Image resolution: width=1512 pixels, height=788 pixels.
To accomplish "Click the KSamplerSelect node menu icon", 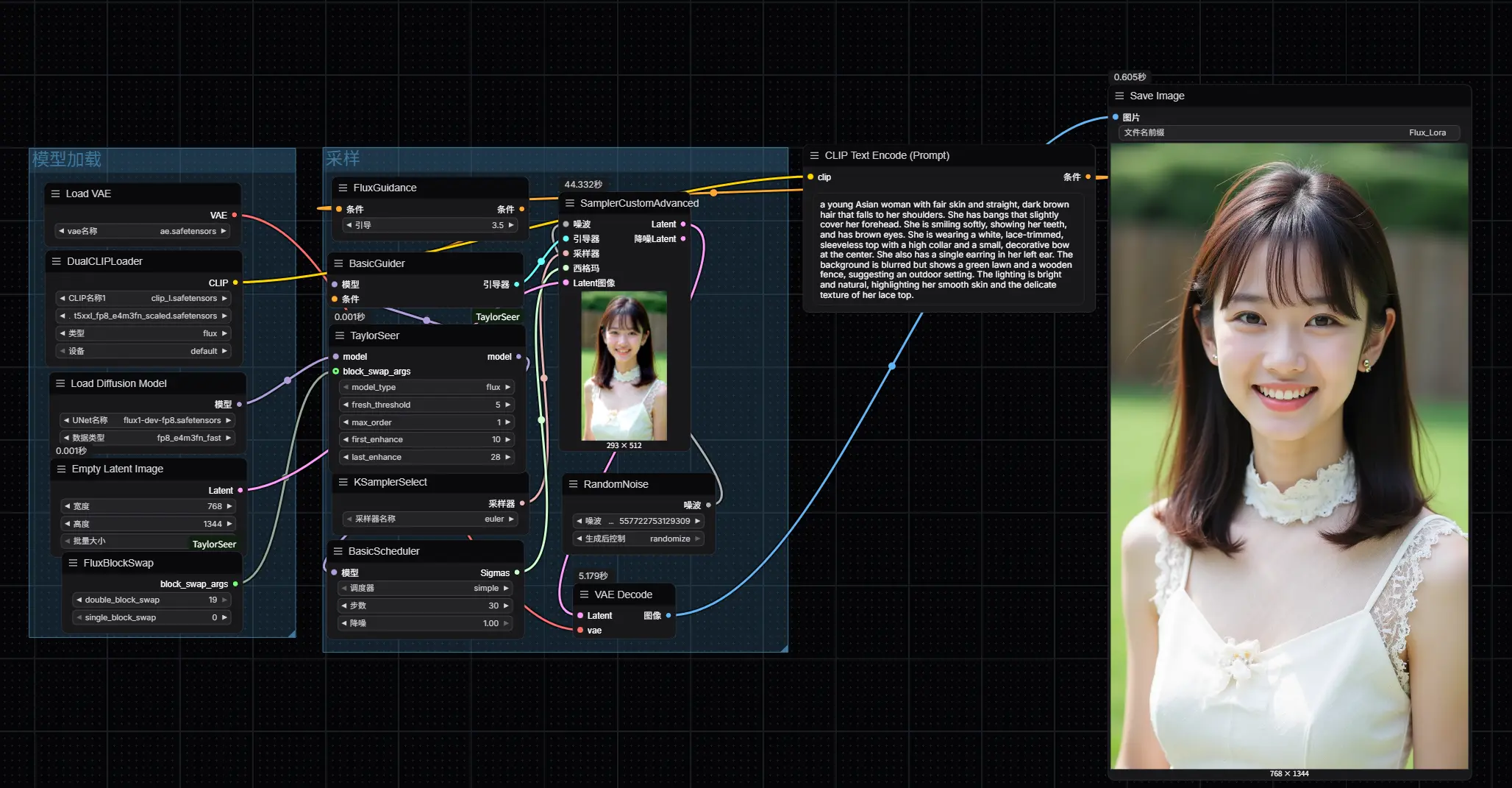I will click(343, 482).
